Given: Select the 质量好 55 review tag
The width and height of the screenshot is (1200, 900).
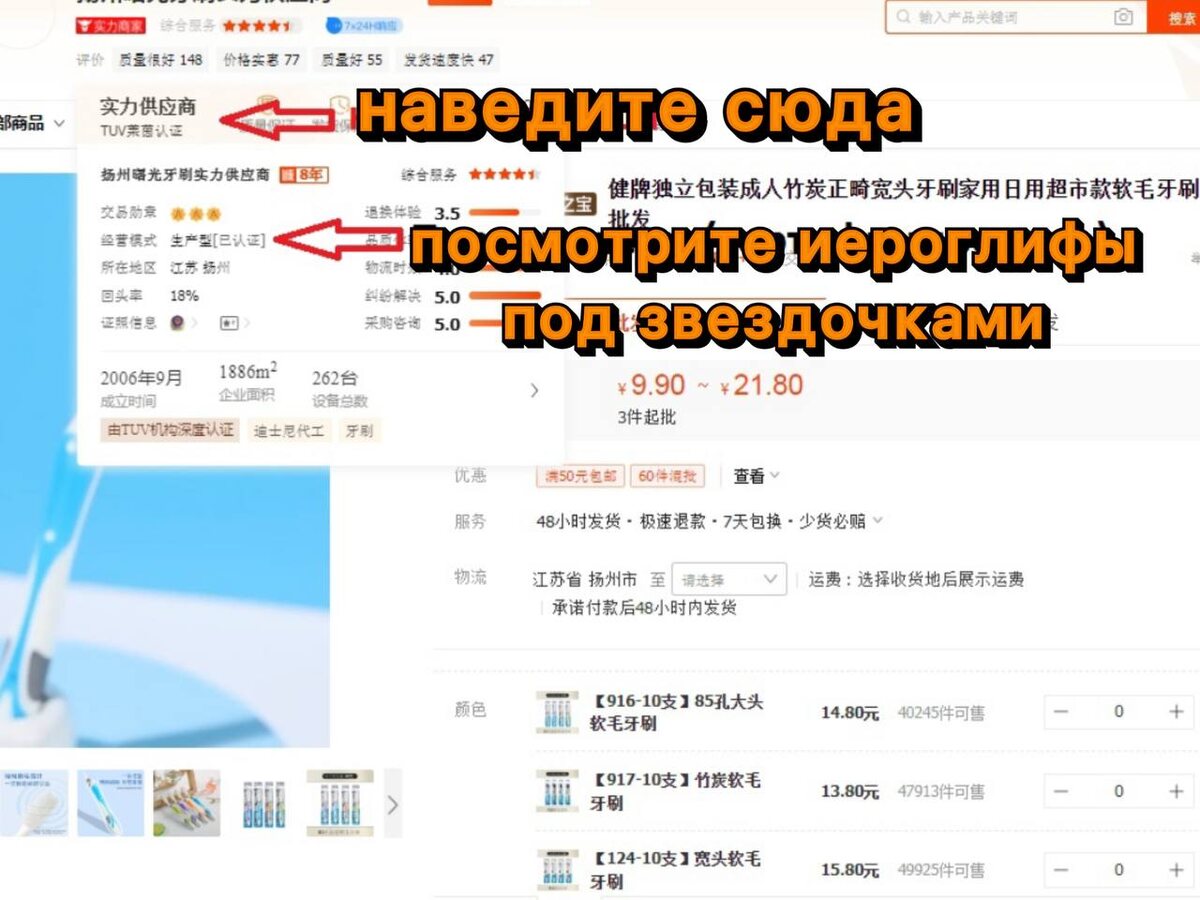Looking at the screenshot, I should pos(351,60).
